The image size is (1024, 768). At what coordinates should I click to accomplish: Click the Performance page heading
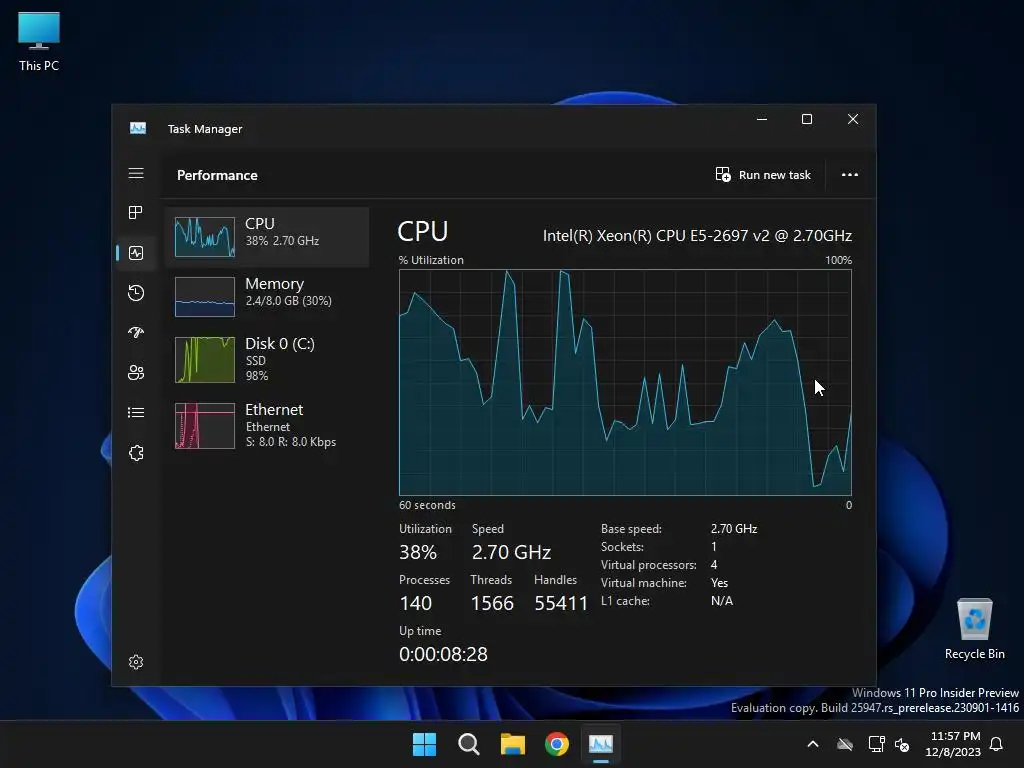point(217,175)
